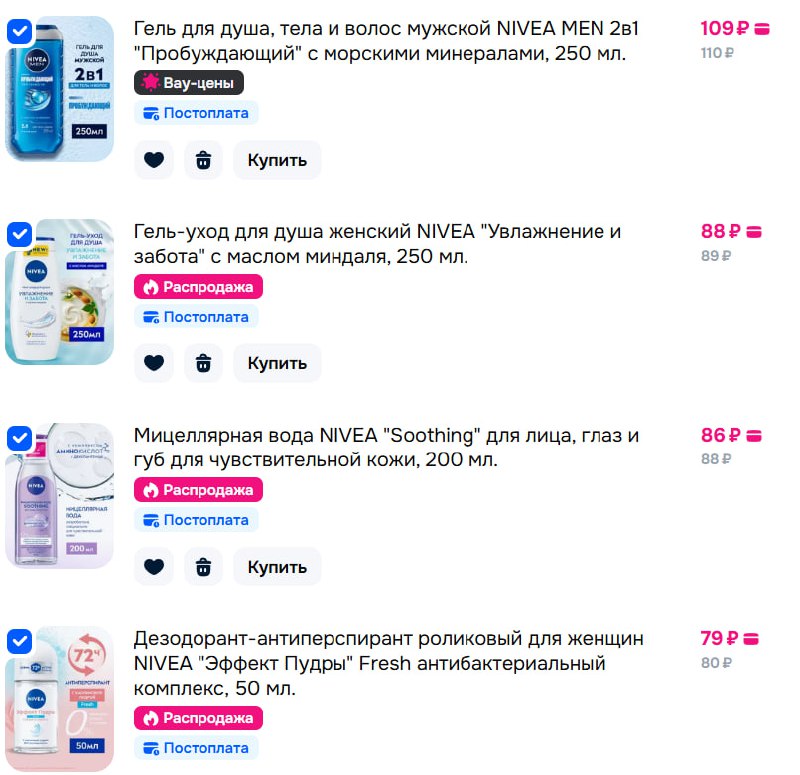Trash the Soothing micellar water item
This screenshot has width=800, height=775.
[x=203, y=567]
